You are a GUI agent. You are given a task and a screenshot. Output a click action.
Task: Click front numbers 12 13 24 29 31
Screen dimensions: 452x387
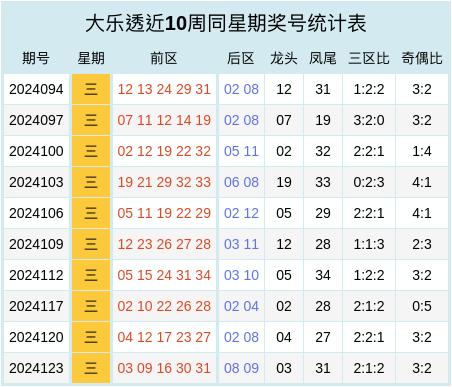164,89
